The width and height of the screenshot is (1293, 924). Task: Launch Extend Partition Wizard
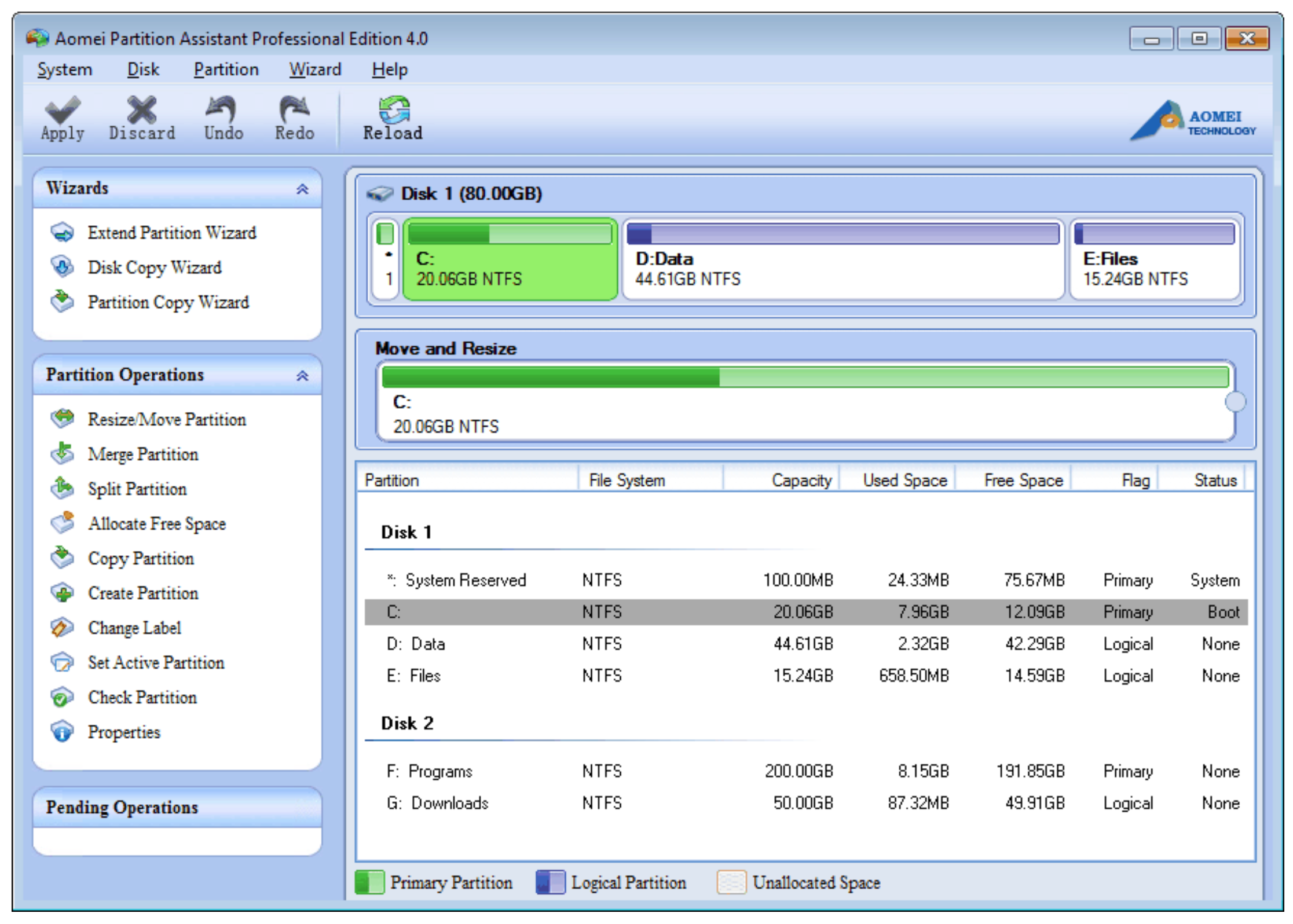[x=171, y=233]
